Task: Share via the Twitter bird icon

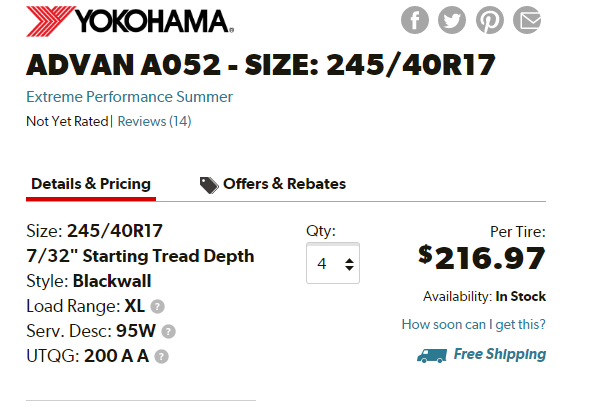Action: pyautogui.click(x=452, y=20)
